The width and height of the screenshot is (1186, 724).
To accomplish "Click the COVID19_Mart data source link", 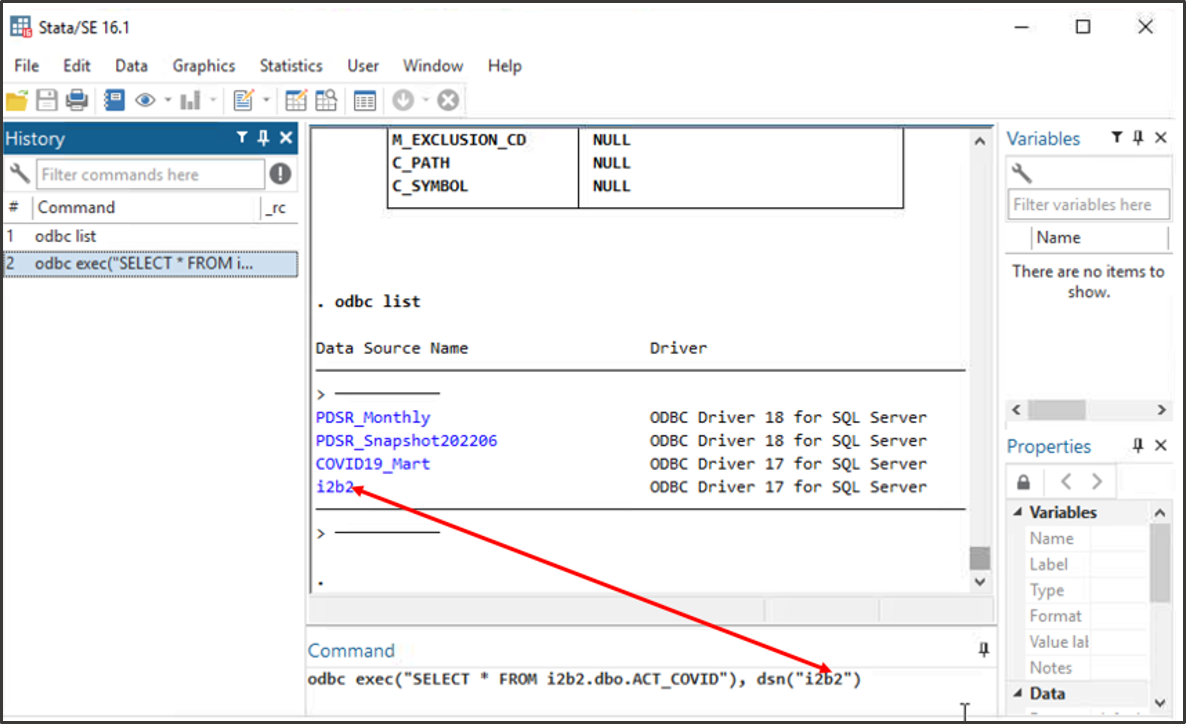I will [373, 463].
